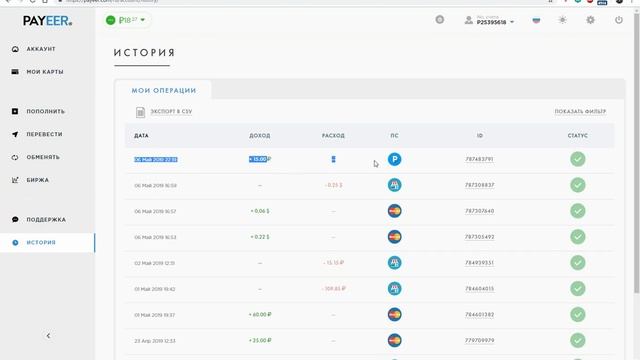Click the status checkmark for 787308837

(x=578, y=185)
